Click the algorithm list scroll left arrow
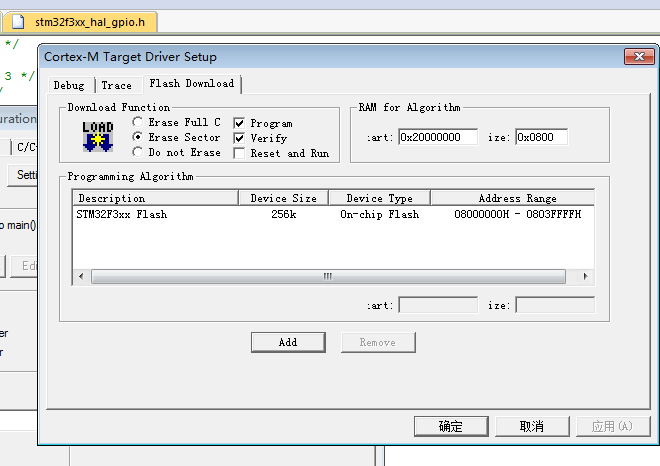This screenshot has width=660, height=466. click(x=81, y=277)
